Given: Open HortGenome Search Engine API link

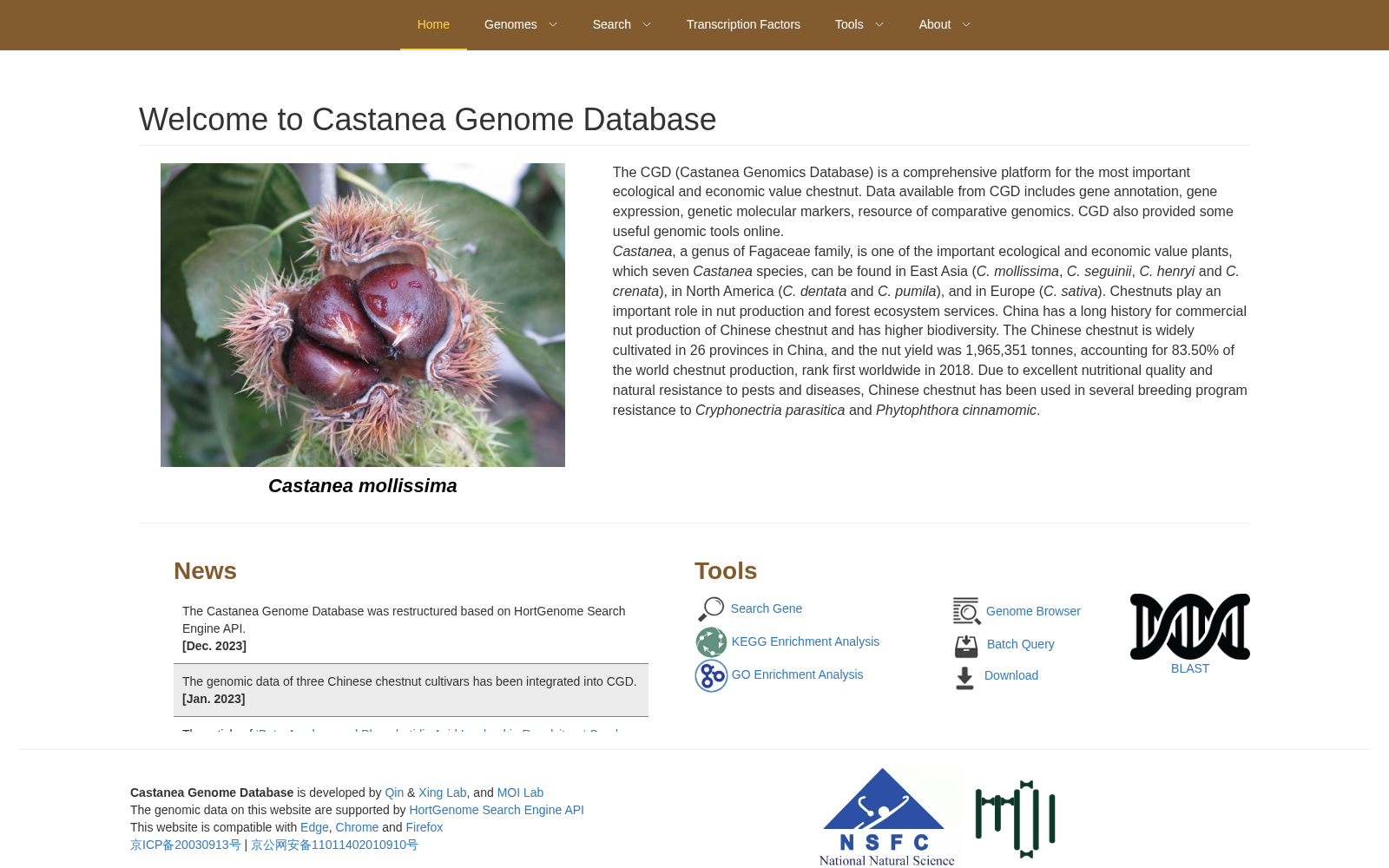Looking at the screenshot, I should coord(497,810).
